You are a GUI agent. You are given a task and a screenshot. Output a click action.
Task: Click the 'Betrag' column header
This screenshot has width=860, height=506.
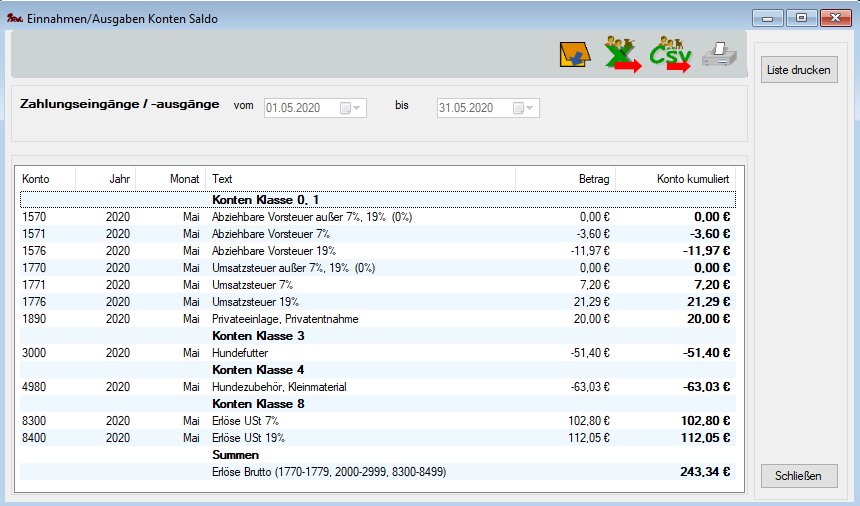[564, 178]
